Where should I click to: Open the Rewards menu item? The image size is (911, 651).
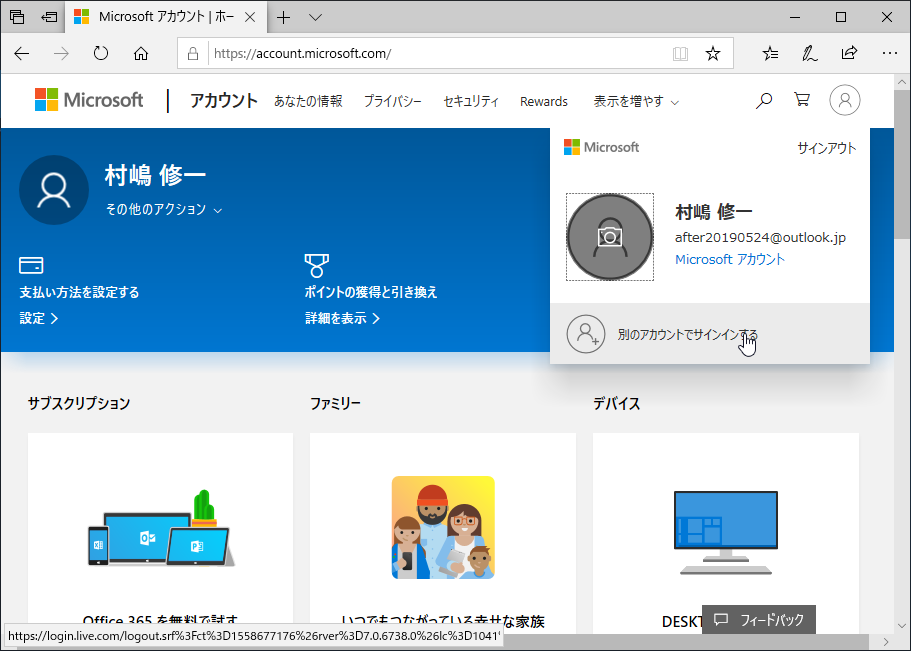point(544,101)
